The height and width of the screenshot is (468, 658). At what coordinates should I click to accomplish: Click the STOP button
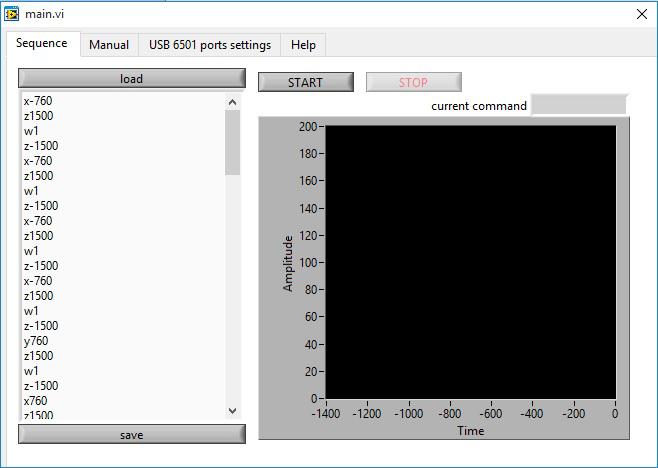point(413,82)
